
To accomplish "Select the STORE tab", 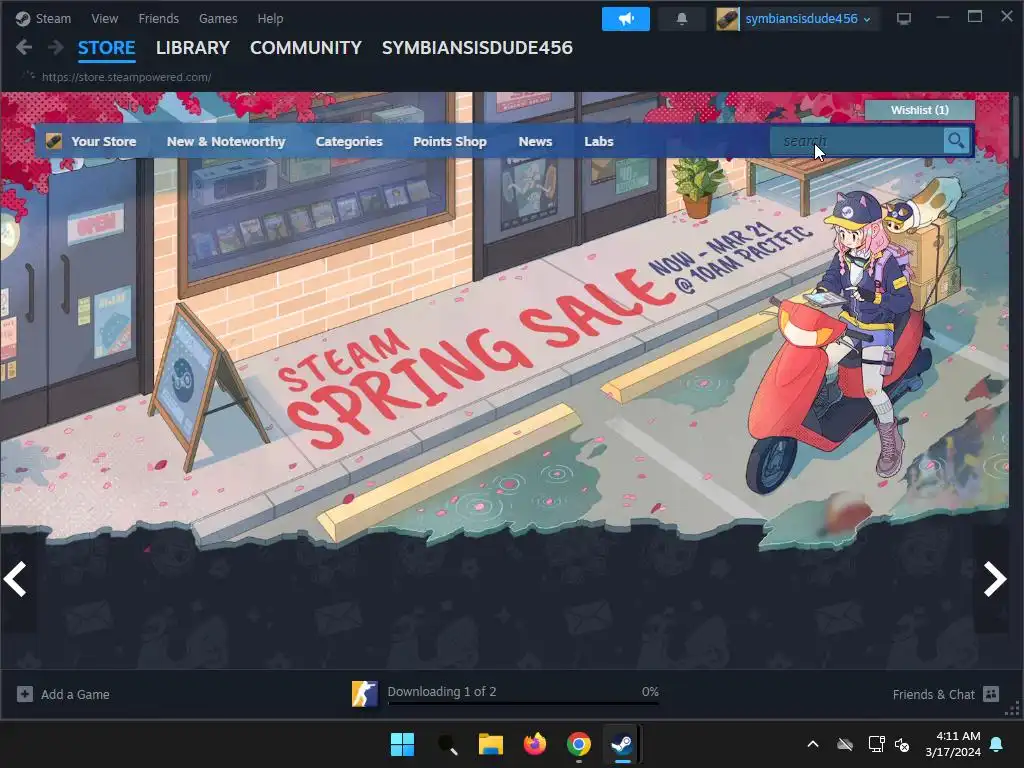I will [106, 48].
